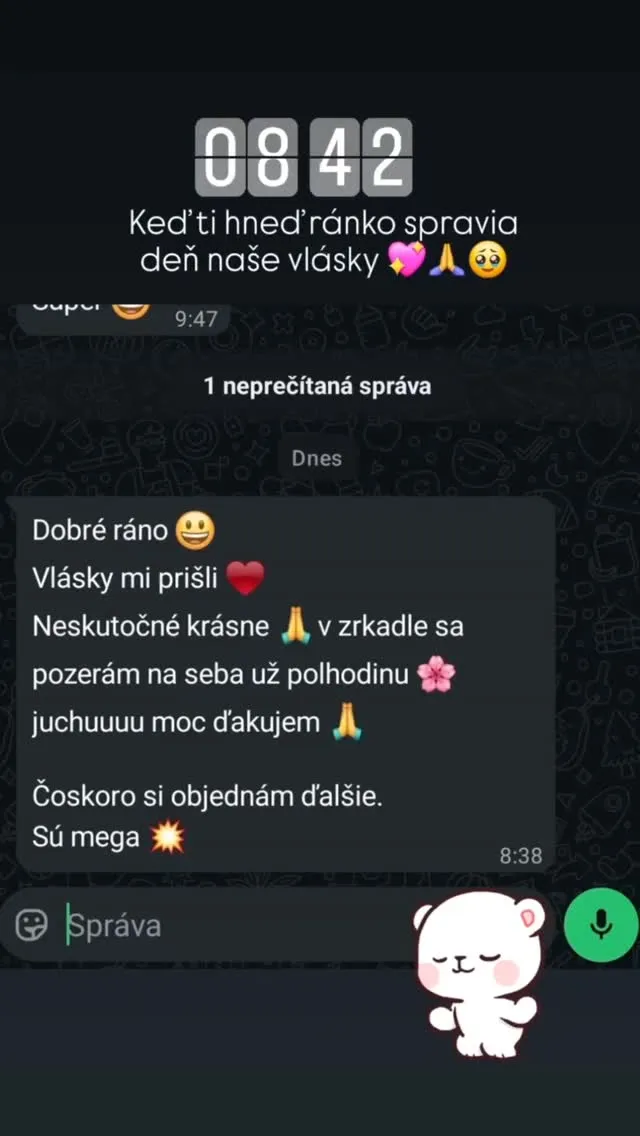
Task: Tap the cherry blossom emoji after polhodinu
Action: tap(436, 676)
